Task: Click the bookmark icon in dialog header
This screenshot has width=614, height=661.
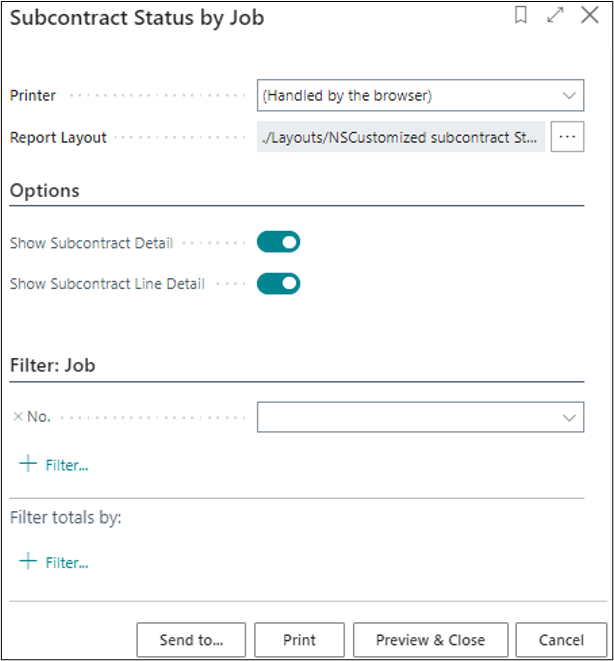Action: (521, 16)
